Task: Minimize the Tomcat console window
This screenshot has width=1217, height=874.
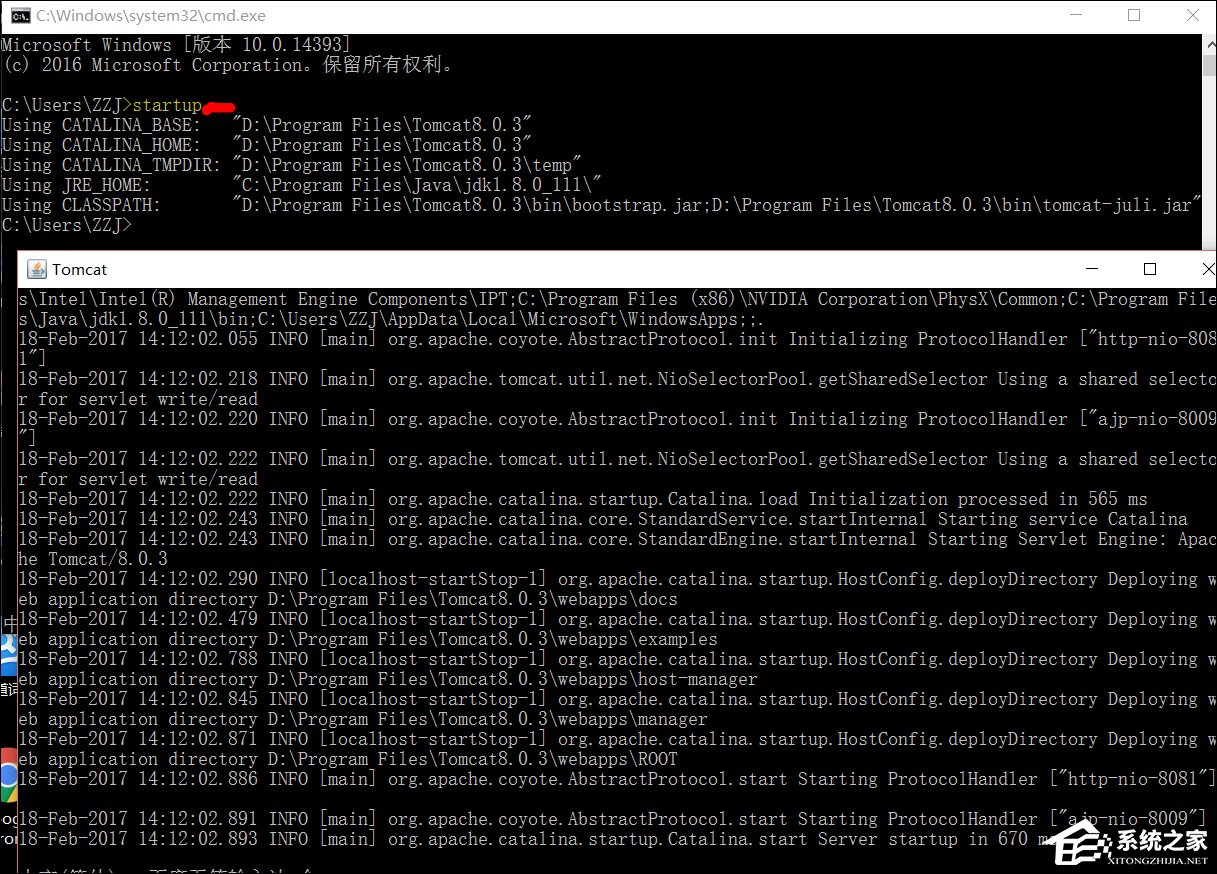Action: (1091, 268)
